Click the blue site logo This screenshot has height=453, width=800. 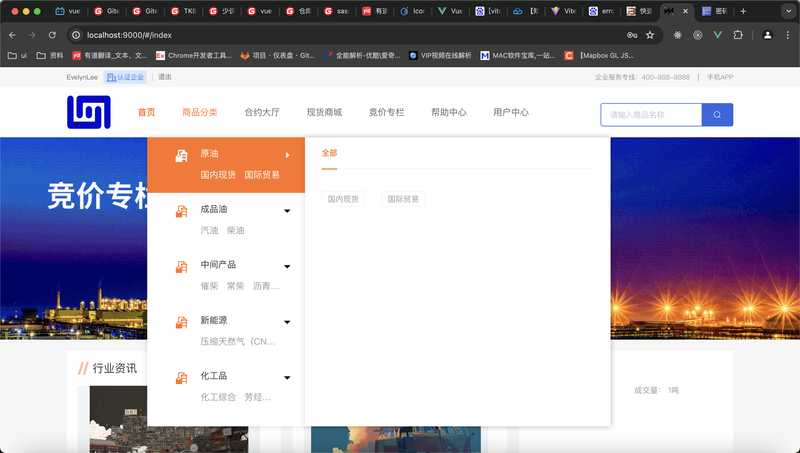coord(88,112)
